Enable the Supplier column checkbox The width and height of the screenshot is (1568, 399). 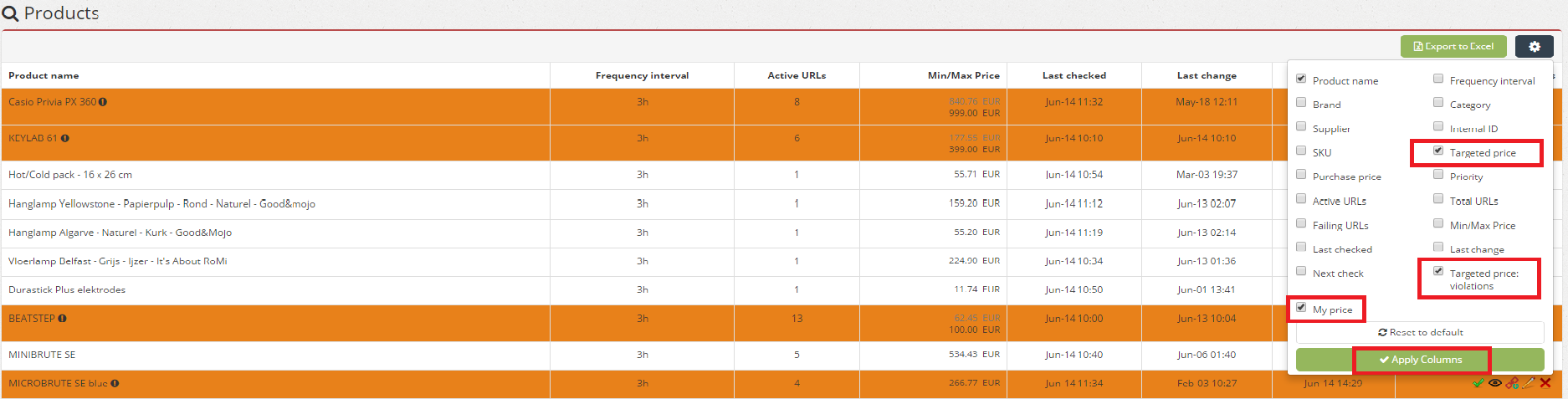pos(1301,126)
